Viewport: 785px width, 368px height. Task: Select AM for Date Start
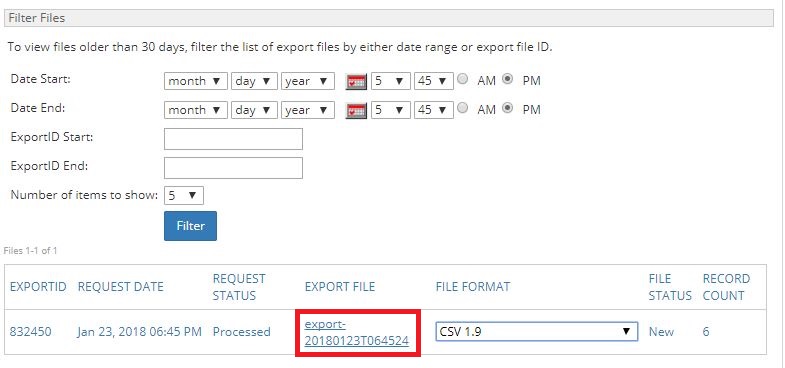(463, 79)
